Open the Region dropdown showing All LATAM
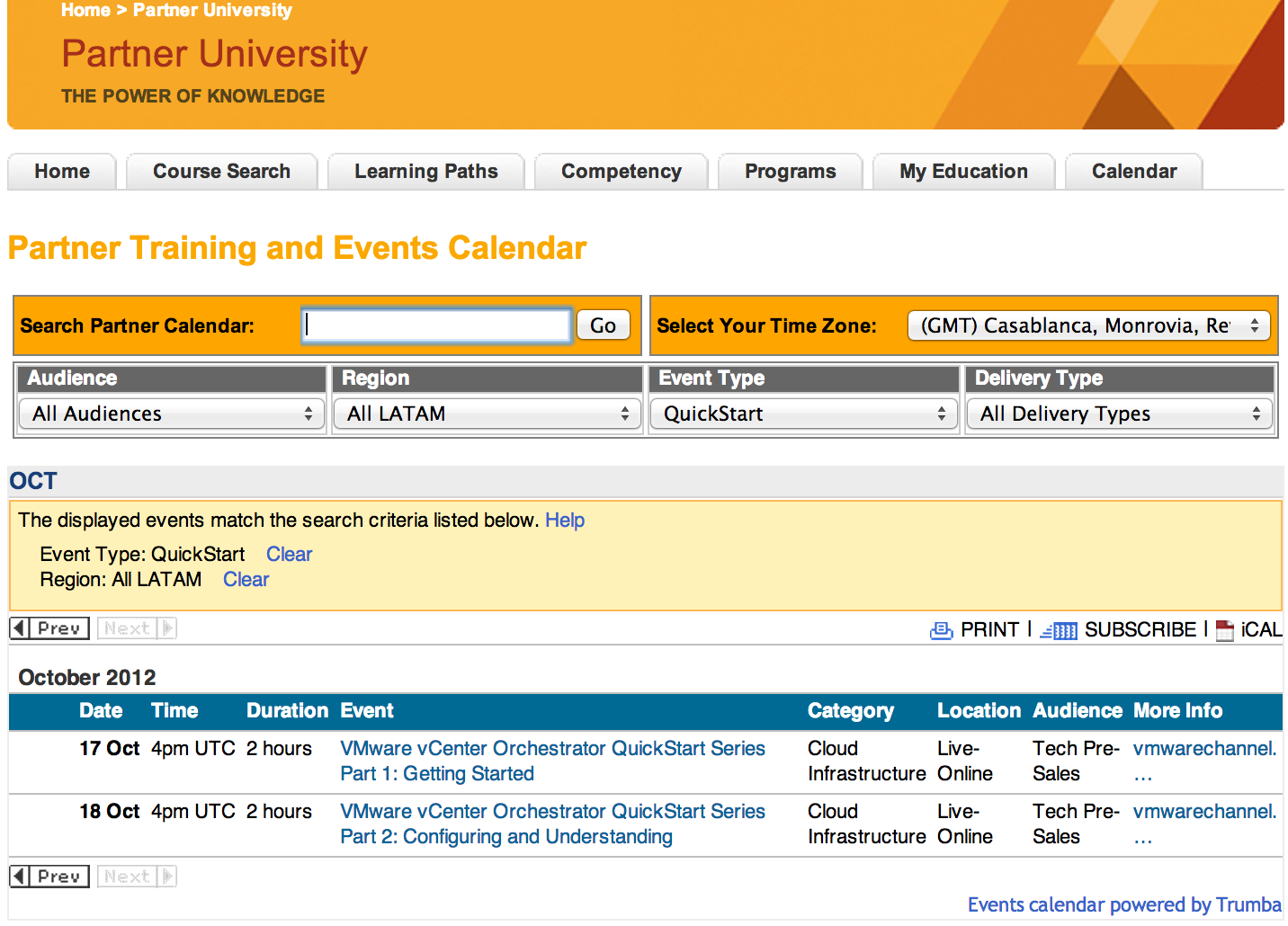This screenshot has width=1288, height=926. coord(487,414)
